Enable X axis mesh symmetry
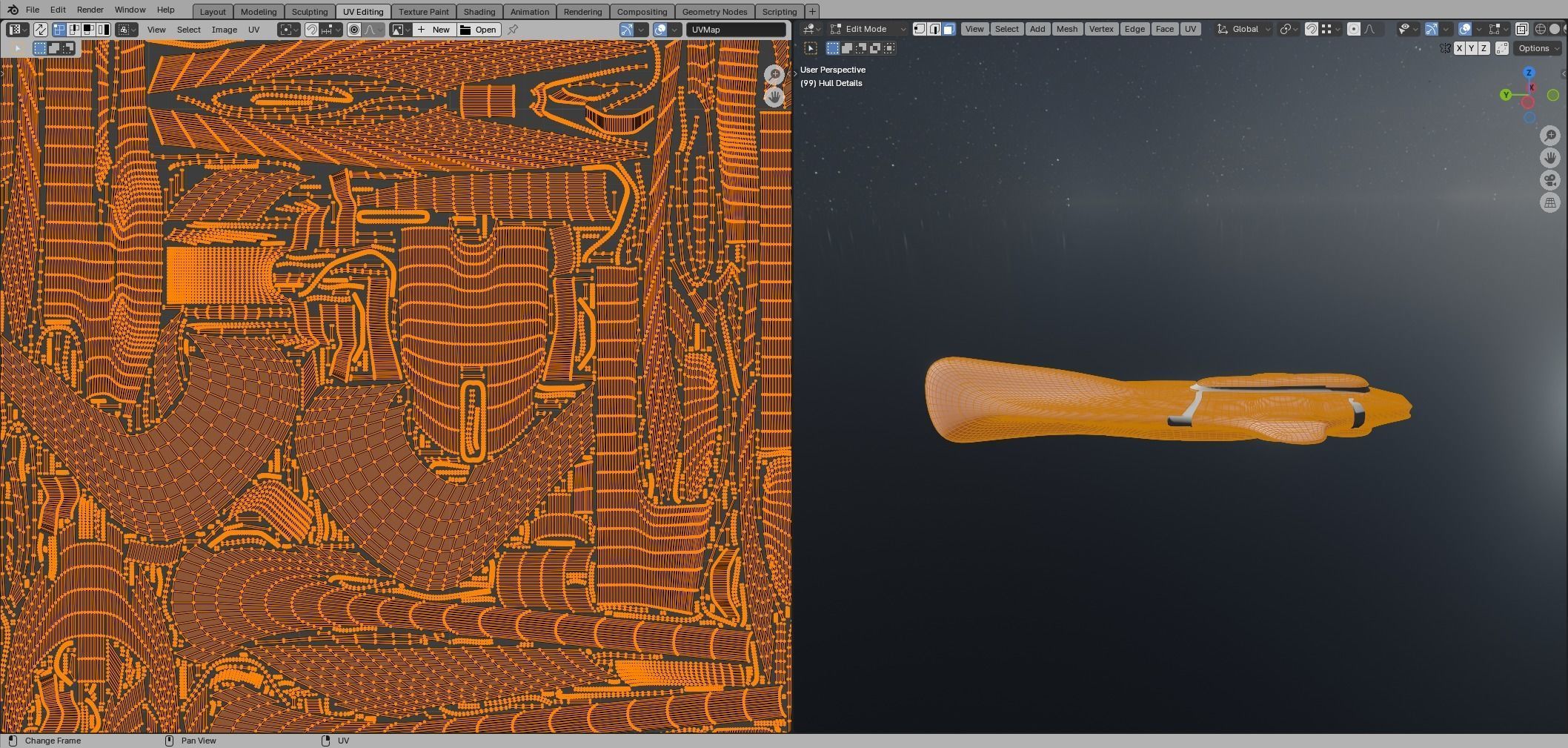Screen dimensions: 1568x748 (1459, 48)
